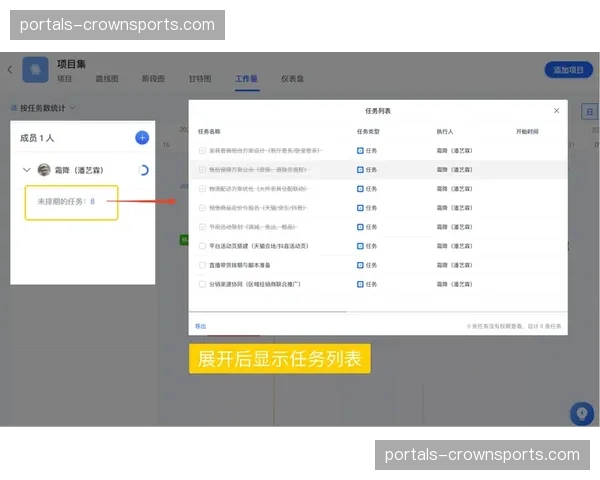Switch to the 项目 tab
Viewport: 600px width, 480px height.
tap(64, 79)
